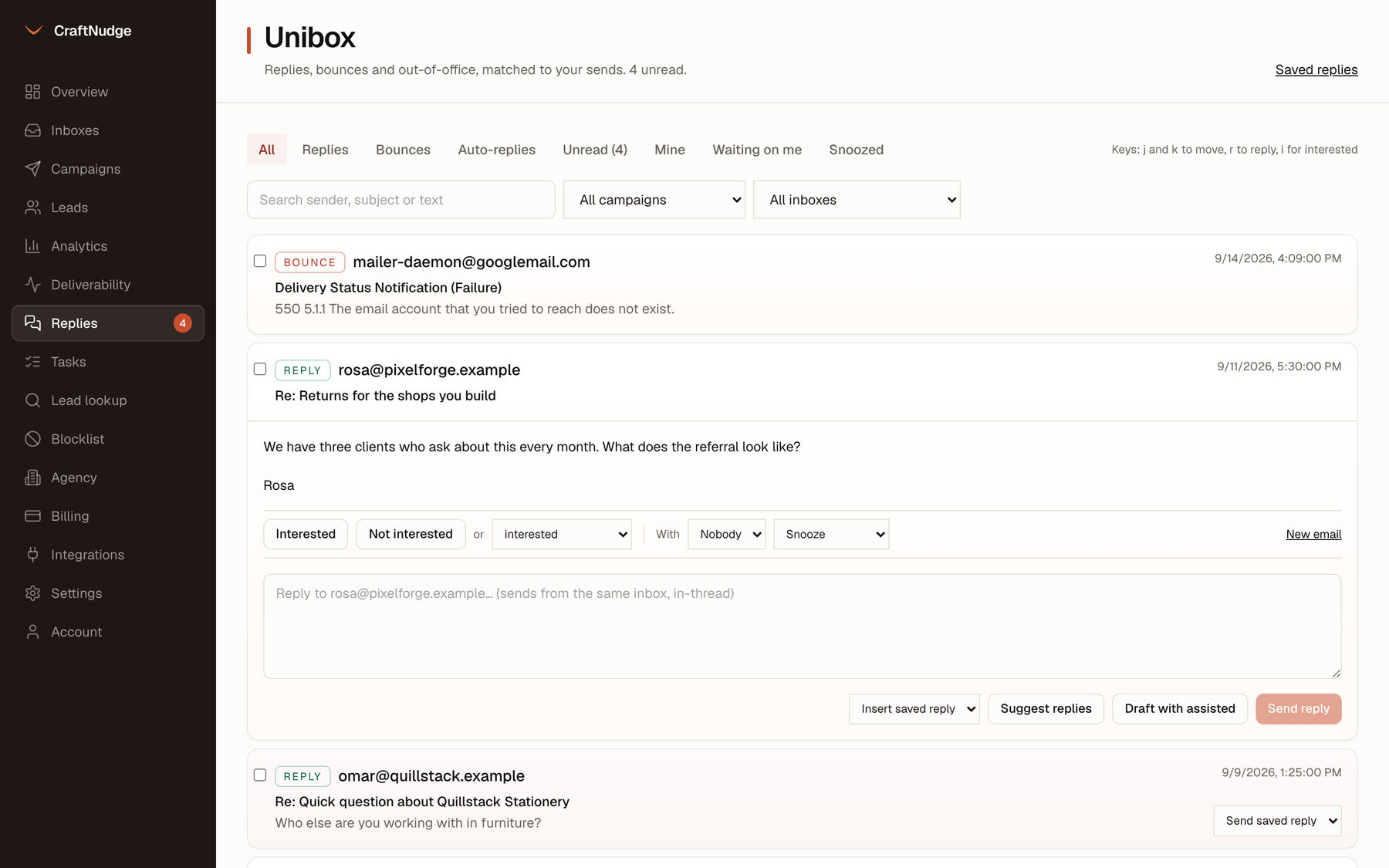Viewport: 1389px width, 868px height.
Task: Click the Inboxes tray icon
Action: [x=32, y=130]
